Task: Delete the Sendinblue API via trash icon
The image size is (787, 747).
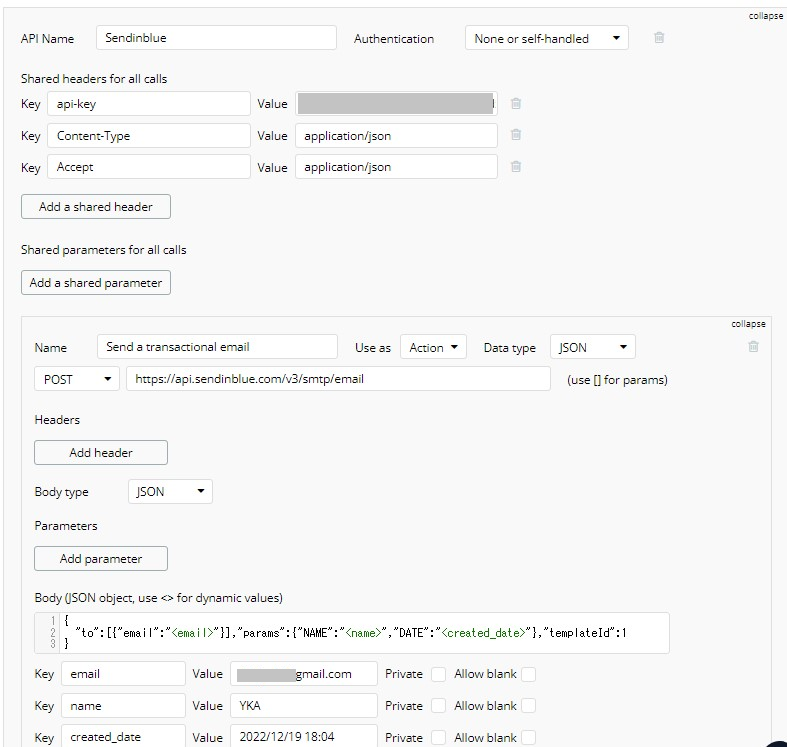Action: (x=659, y=38)
